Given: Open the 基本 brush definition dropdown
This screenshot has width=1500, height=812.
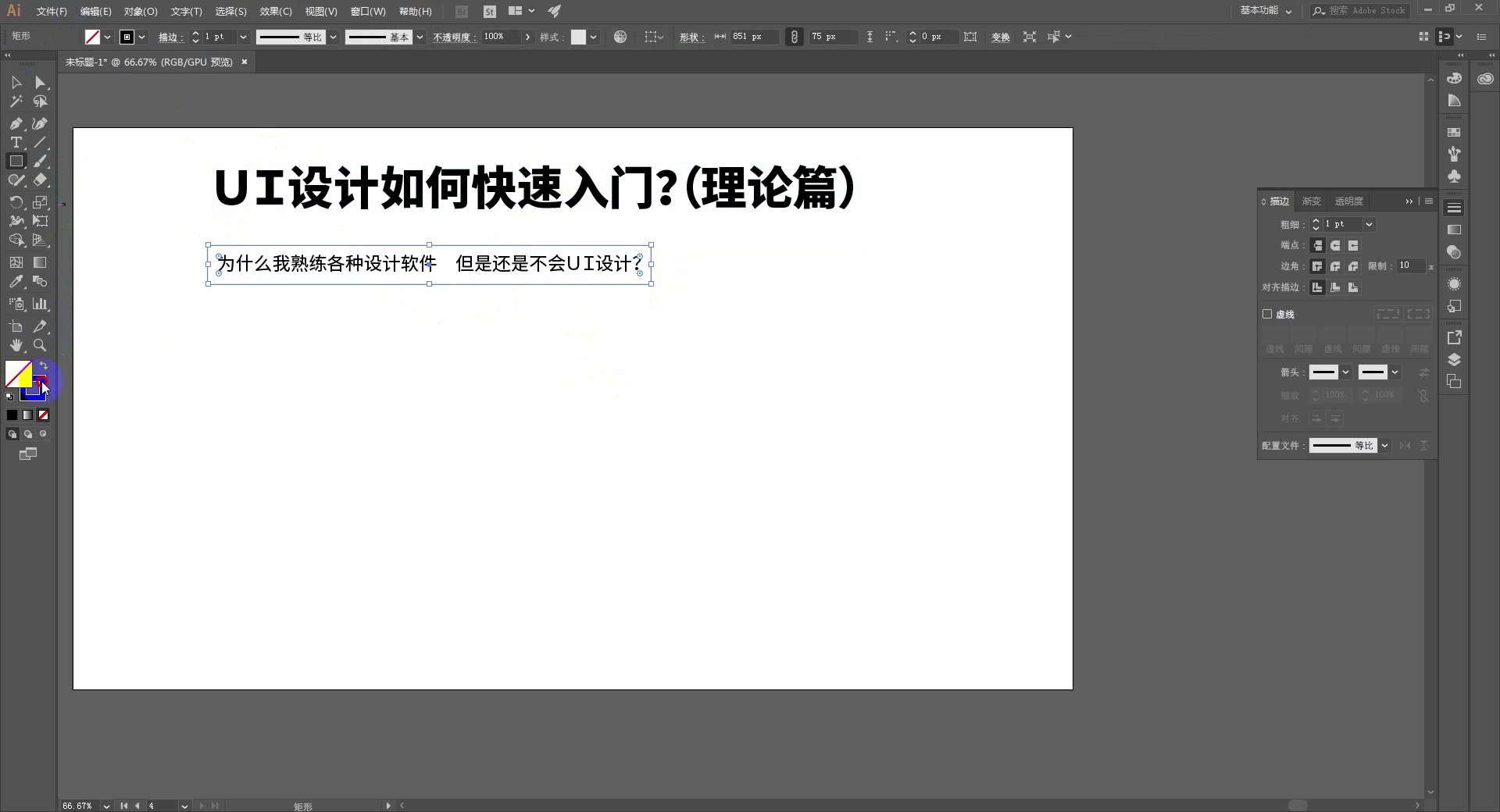Looking at the screenshot, I should click(420, 37).
